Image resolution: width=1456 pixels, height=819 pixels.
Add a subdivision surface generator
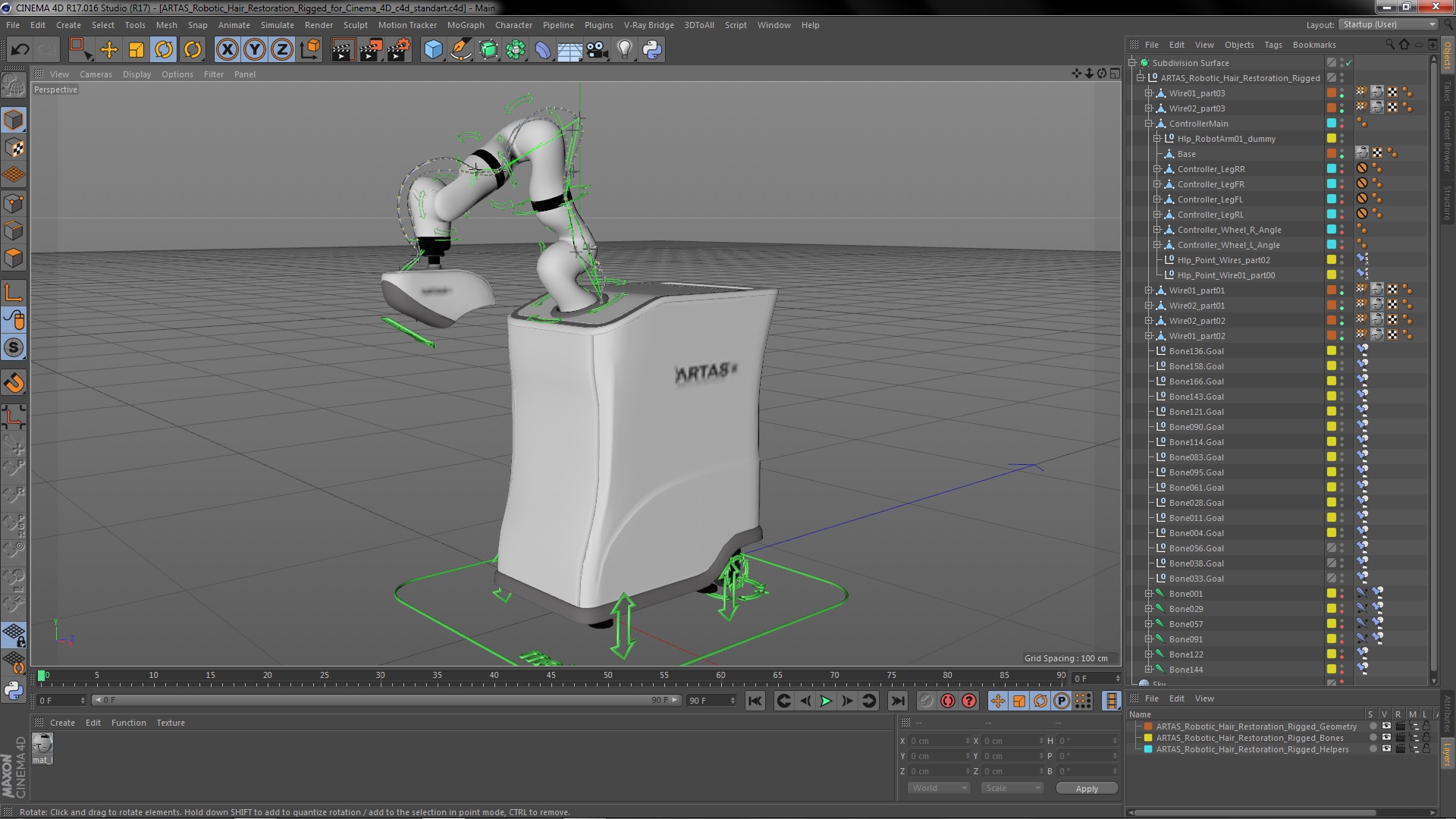(488, 50)
